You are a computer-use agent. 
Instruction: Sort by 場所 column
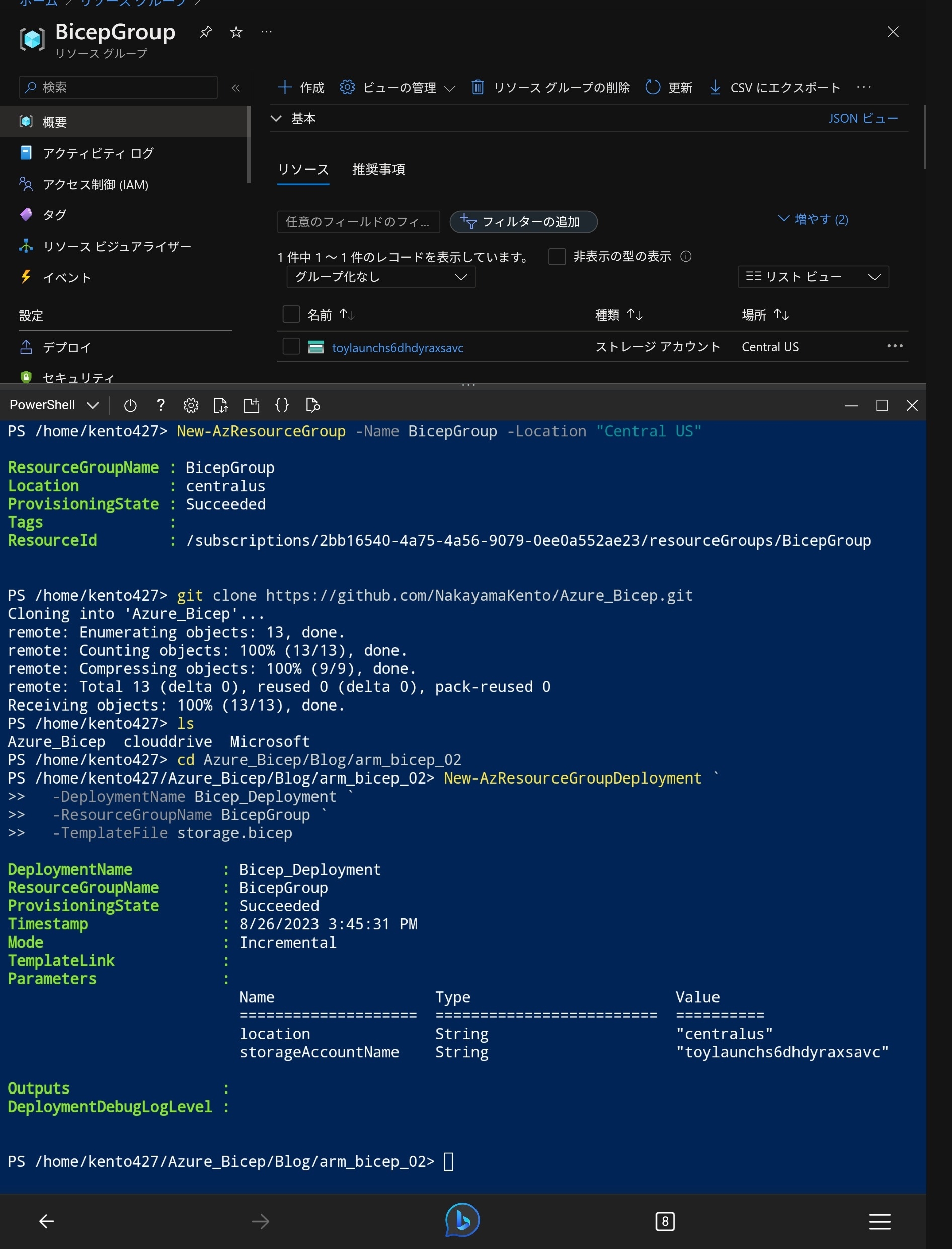tap(765, 315)
